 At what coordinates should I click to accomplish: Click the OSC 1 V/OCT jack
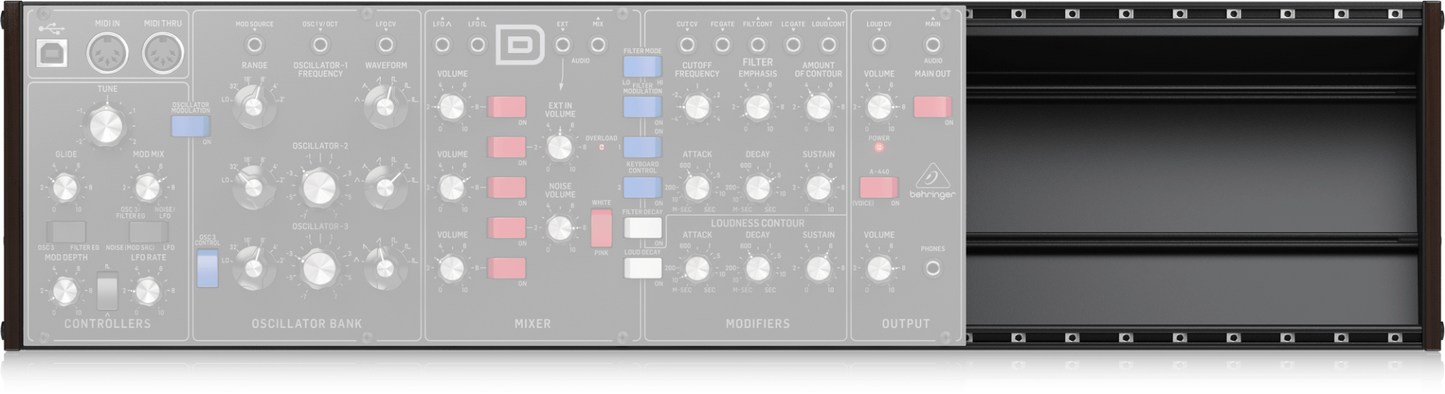[320, 45]
